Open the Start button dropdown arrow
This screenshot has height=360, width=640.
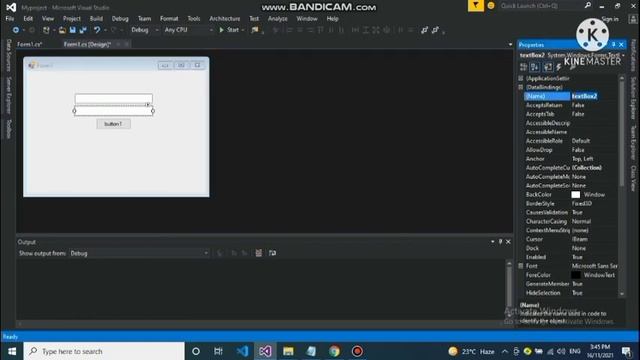click(243, 30)
